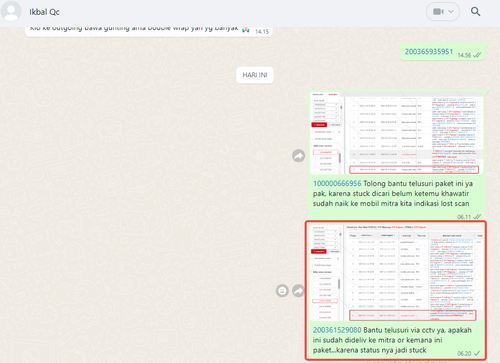React with emoji on second screenshot message

coord(282,291)
